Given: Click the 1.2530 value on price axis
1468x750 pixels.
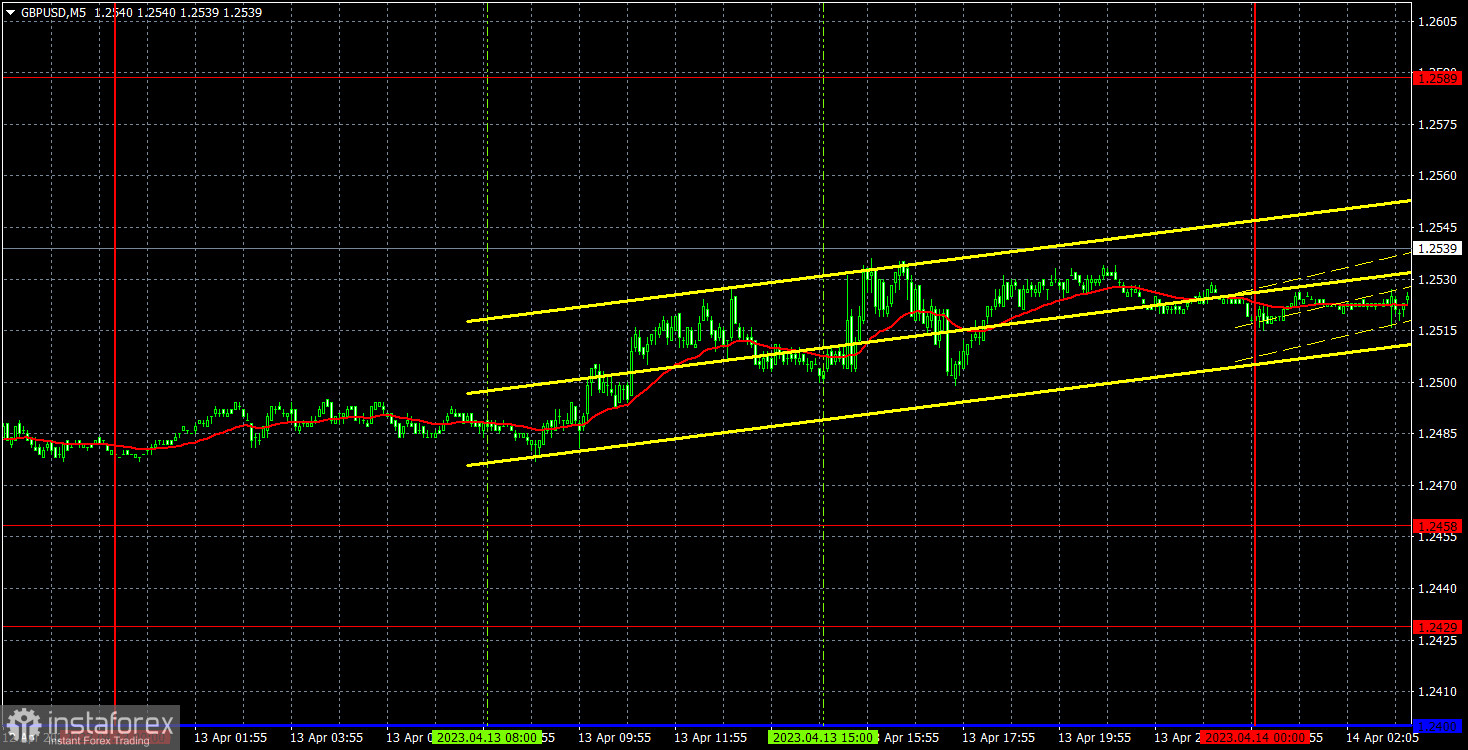Looking at the screenshot, I should pyautogui.click(x=1436, y=280).
